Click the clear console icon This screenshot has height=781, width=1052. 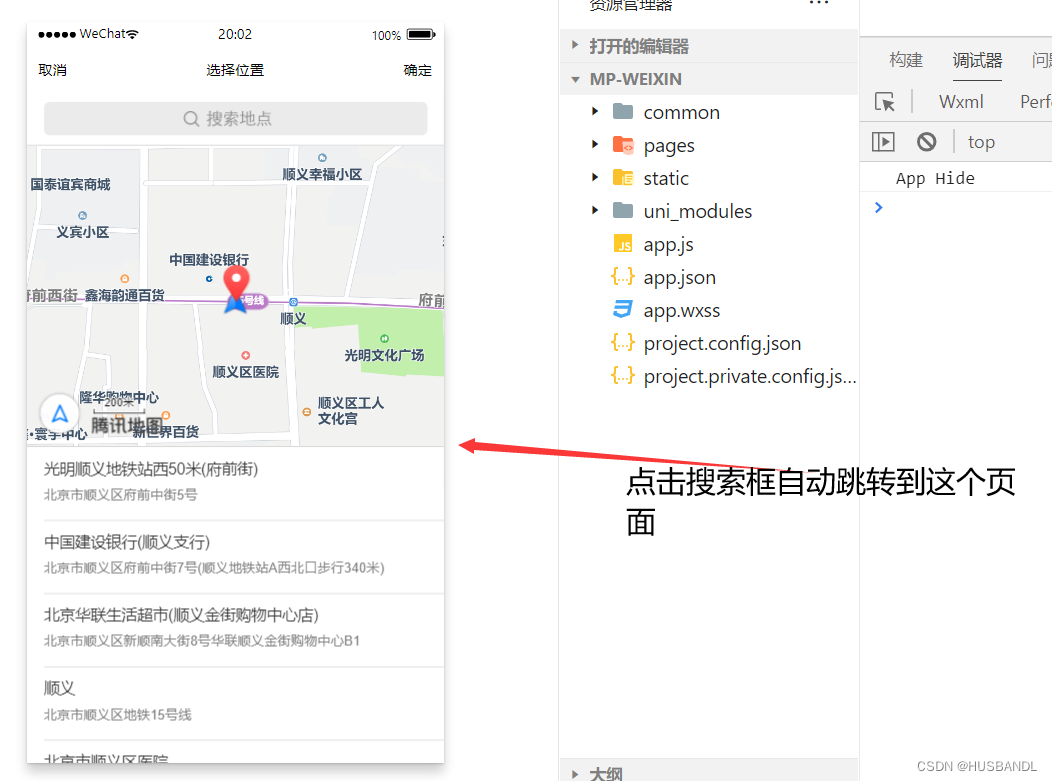[x=927, y=142]
